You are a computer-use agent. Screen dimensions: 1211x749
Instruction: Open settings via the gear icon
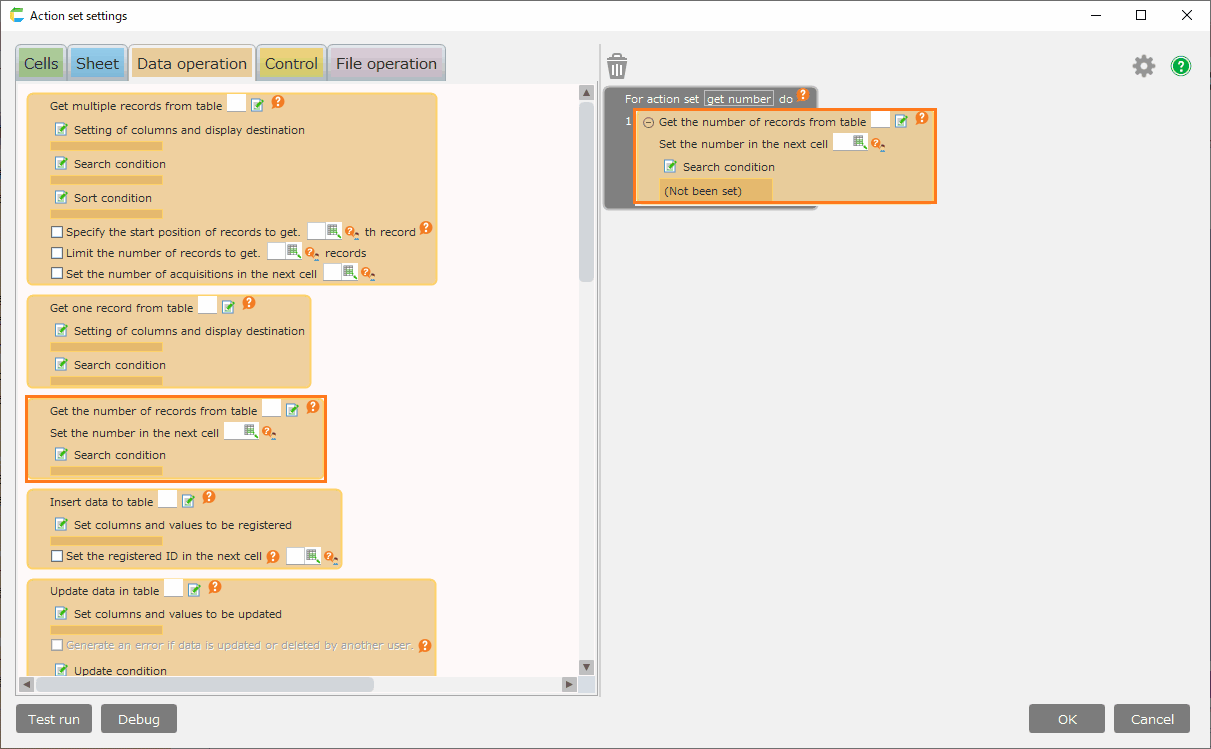(x=1143, y=66)
